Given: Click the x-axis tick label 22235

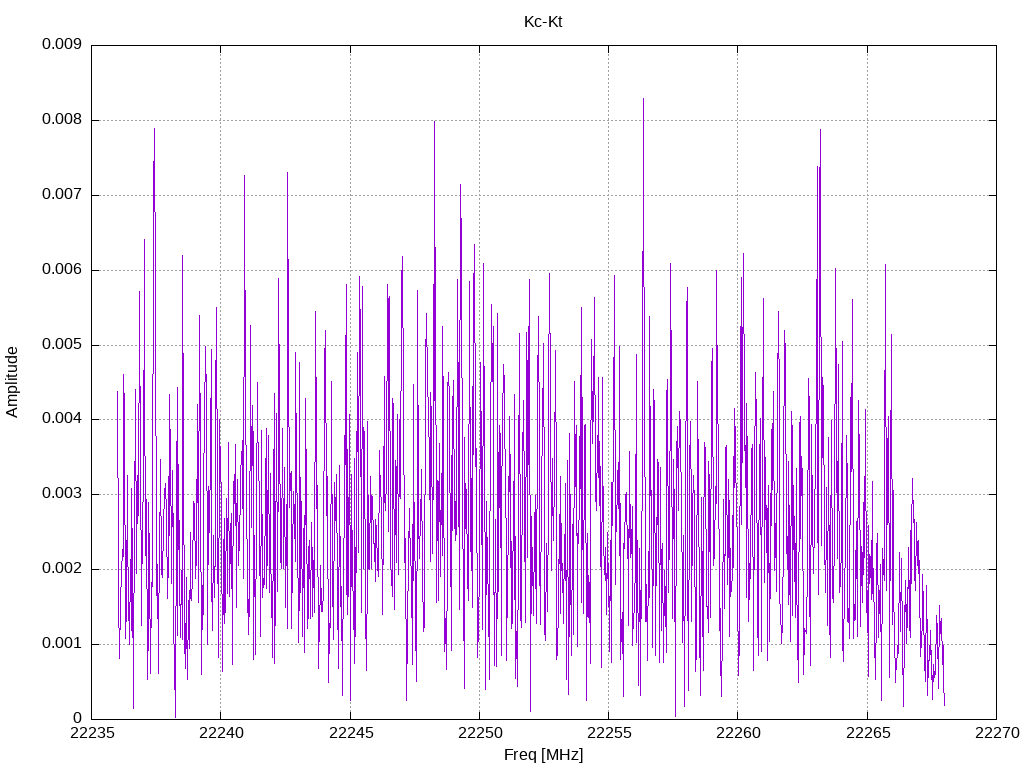Looking at the screenshot, I should click(x=91, y=733).
